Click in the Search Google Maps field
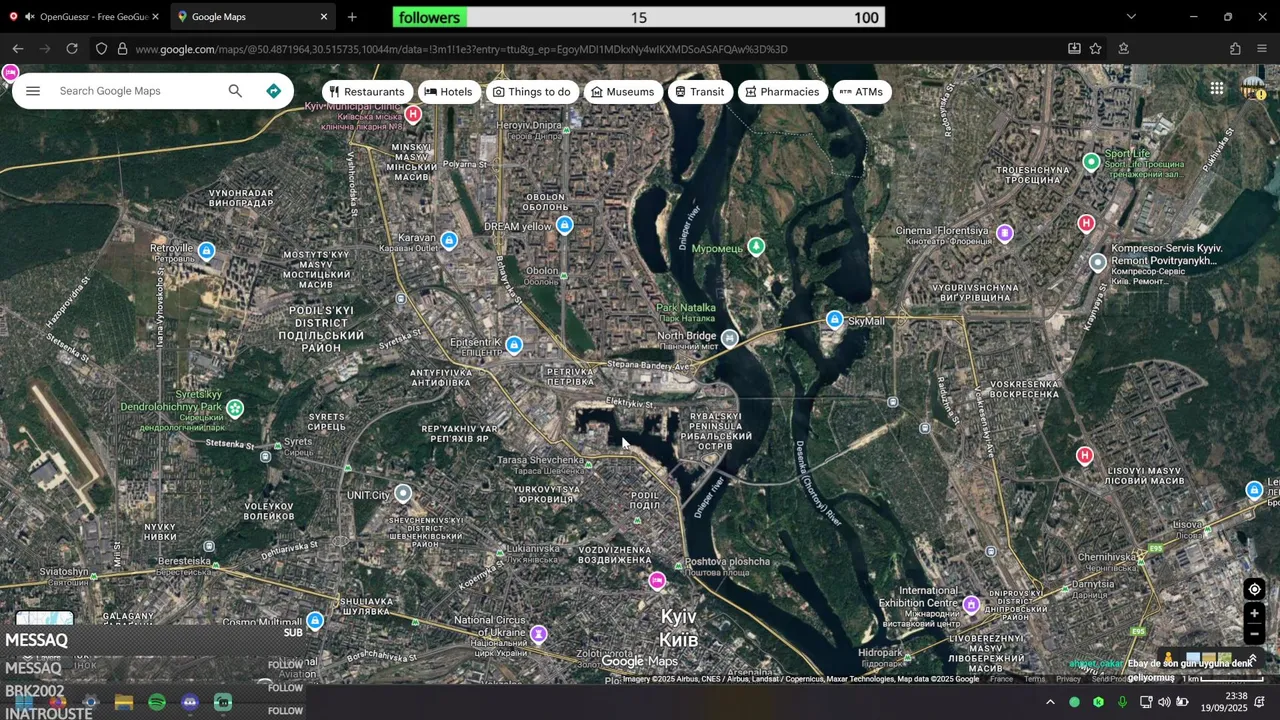 point(135,91)
